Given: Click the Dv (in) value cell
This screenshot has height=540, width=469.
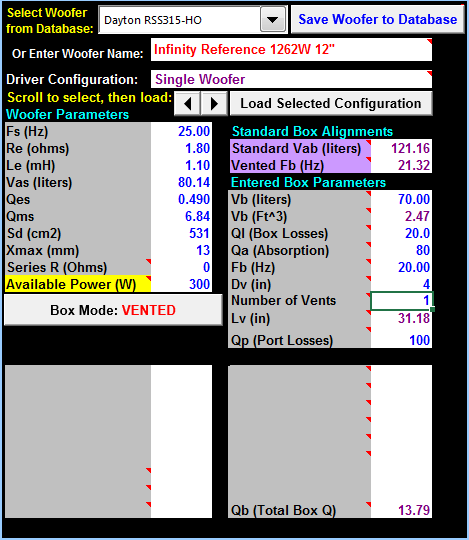Looking at the screenshot, I should click(401, 284).
